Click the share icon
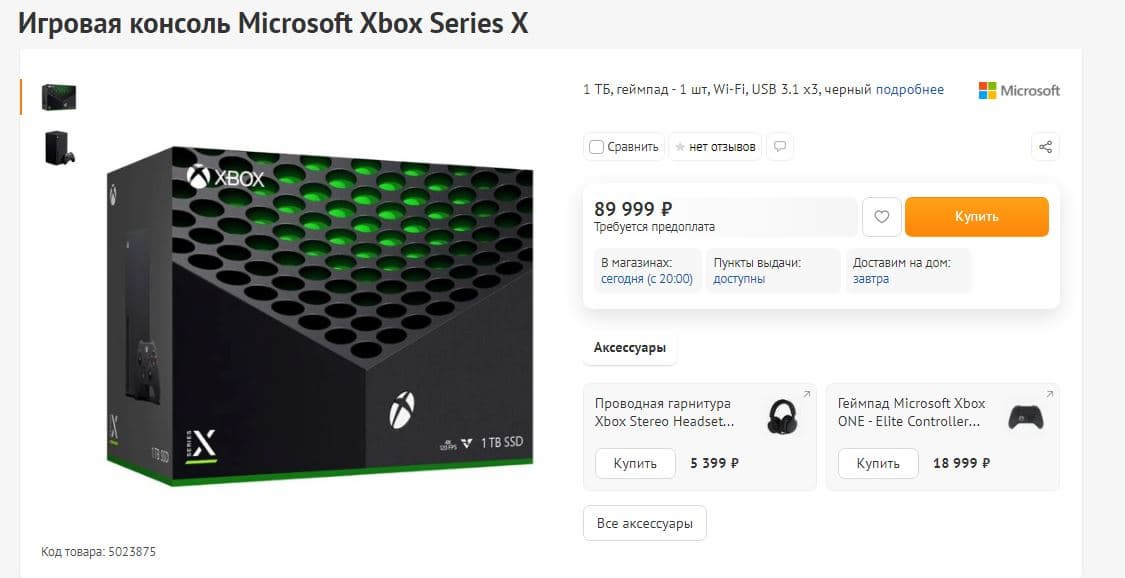Screen dimensions: 1125x578 tap(1045, 147)
